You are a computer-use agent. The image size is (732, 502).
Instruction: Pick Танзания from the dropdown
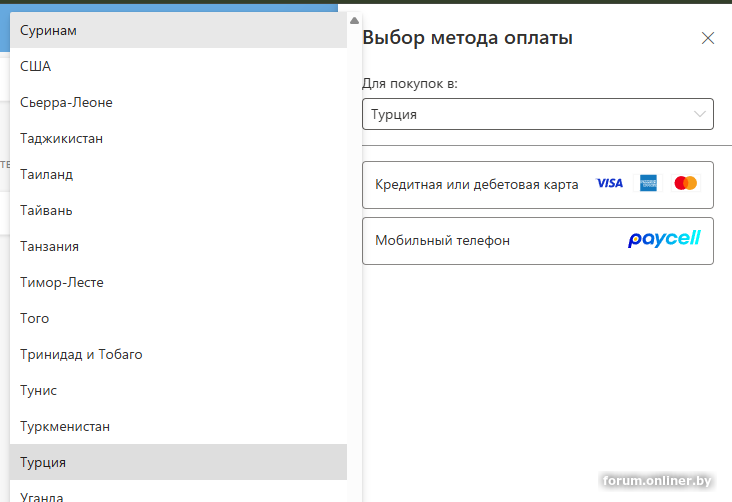tap(178, 246)
